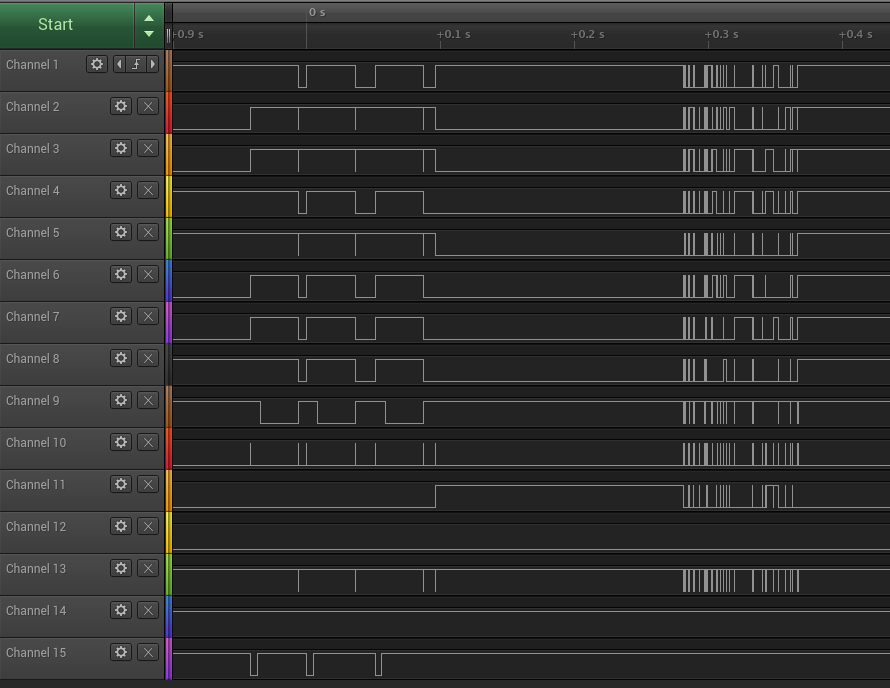Click Channel 4 yellow color strip
The width and height of the screenshot is (890, 688).
pos(169,196)
